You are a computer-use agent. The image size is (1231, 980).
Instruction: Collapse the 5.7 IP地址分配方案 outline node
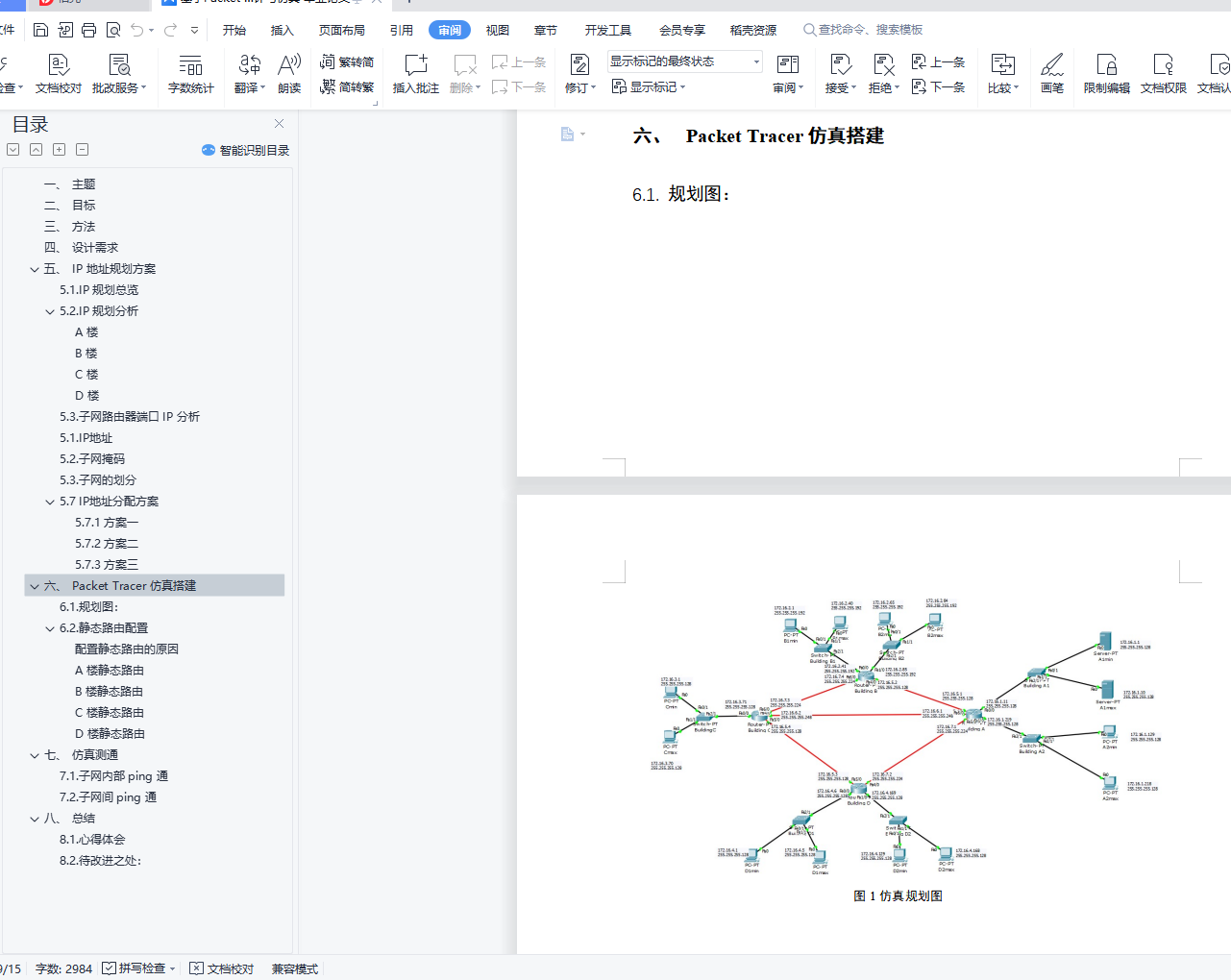[x=50, y=502]
